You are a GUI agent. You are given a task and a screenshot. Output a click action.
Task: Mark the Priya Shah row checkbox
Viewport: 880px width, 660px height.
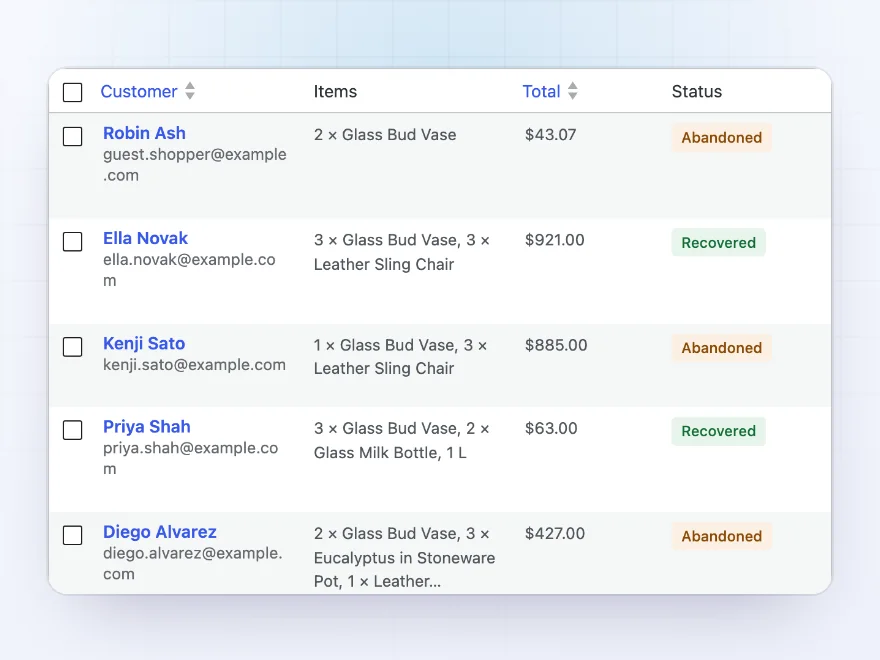[x=72, y=430]
